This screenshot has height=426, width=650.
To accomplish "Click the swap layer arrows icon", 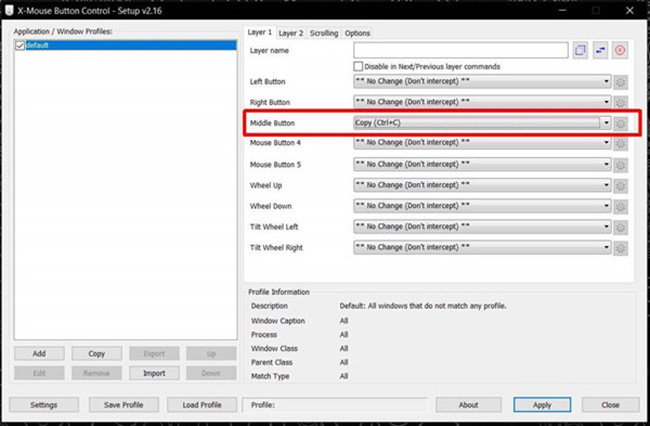I will click(x=600, y=49).
